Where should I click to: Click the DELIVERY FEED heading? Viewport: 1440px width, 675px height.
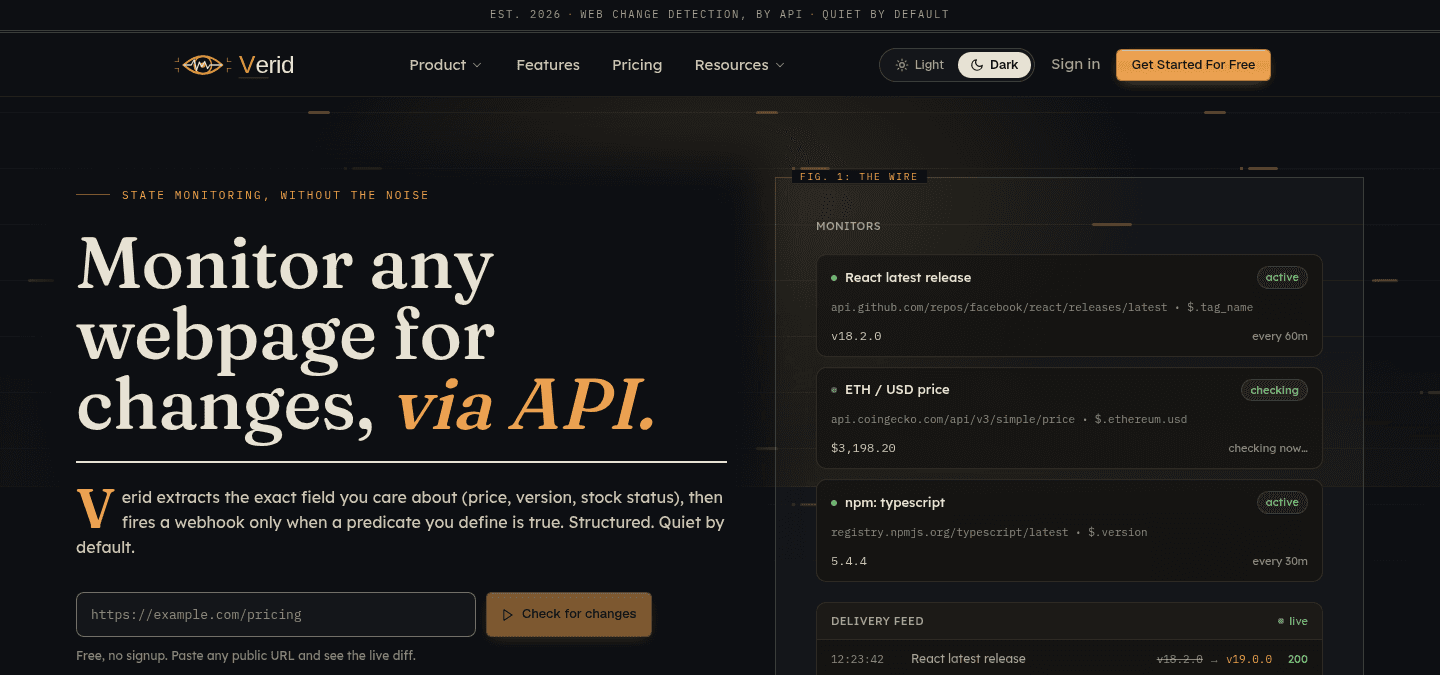(x=877, y=621)
